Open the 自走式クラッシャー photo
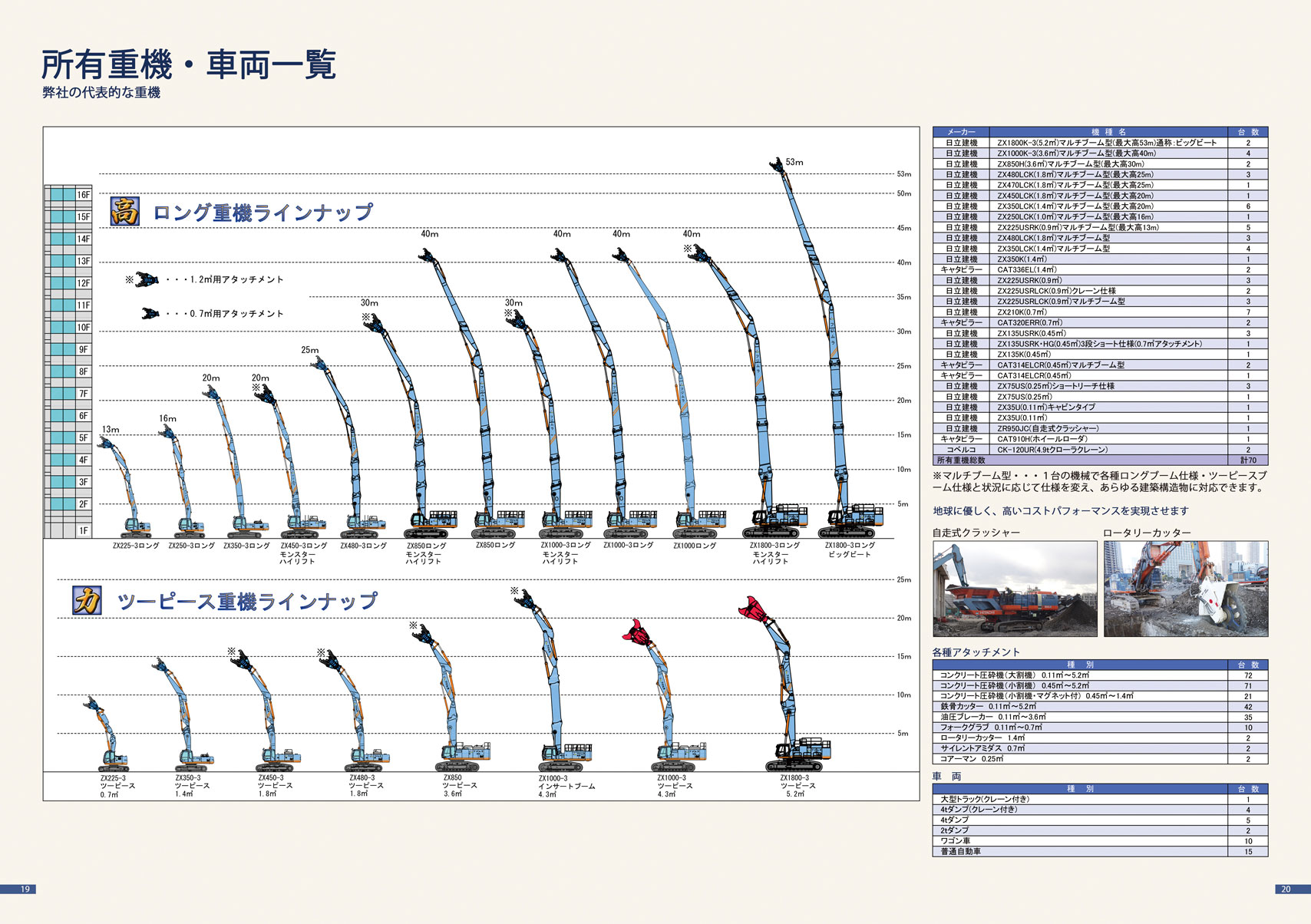This screenshot has width=1311, height=924. tap(1015, 589)
